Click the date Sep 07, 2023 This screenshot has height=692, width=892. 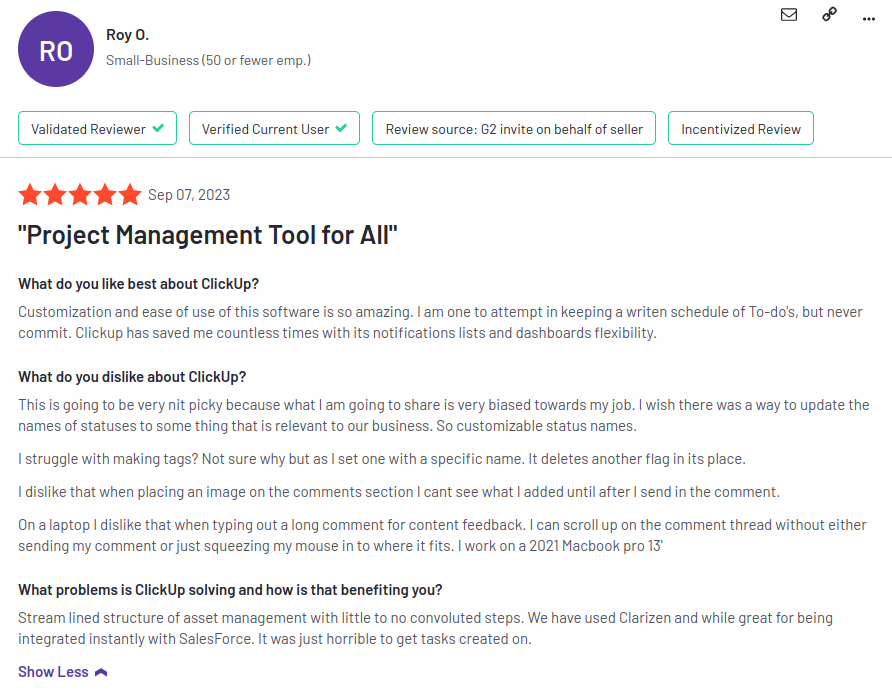[189, 195]
